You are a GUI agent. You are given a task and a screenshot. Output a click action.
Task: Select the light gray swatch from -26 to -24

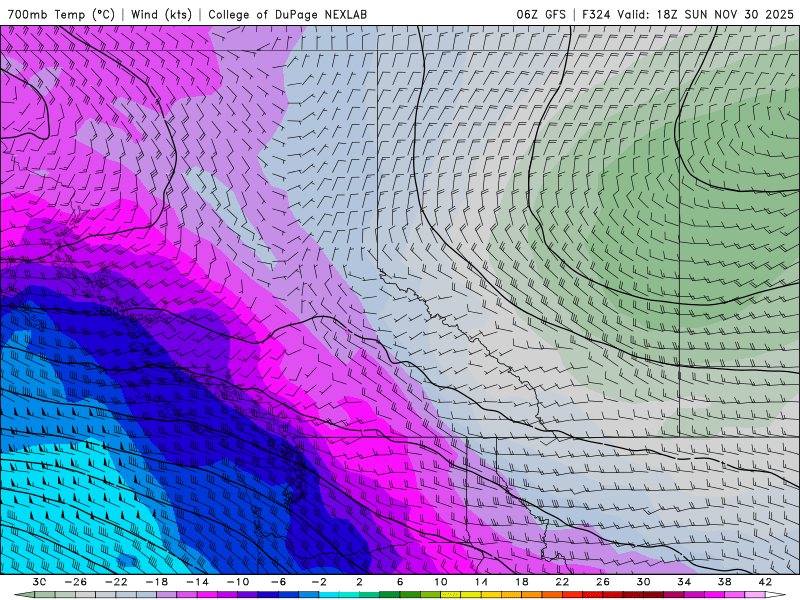click(x=86, y=595)
